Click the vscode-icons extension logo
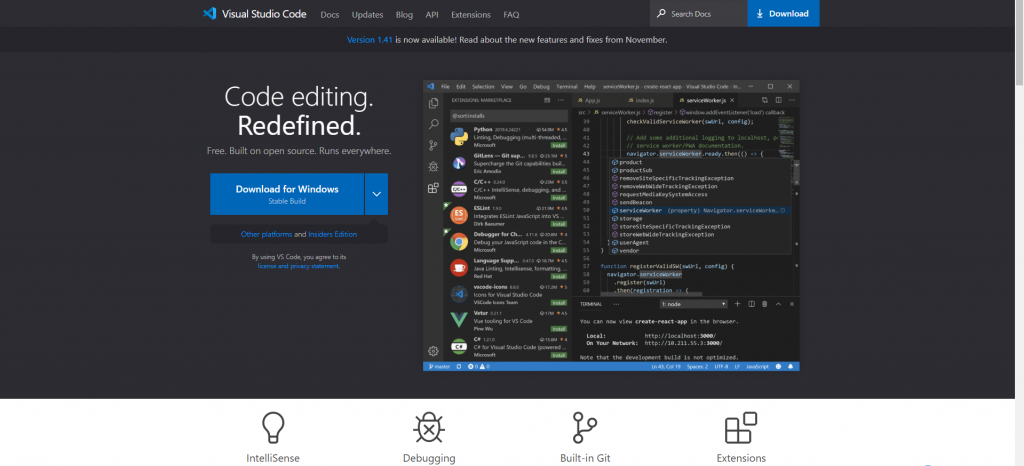Image resolution: width=1024 pixels, height=466 pixels. click(x=458, y=294)
